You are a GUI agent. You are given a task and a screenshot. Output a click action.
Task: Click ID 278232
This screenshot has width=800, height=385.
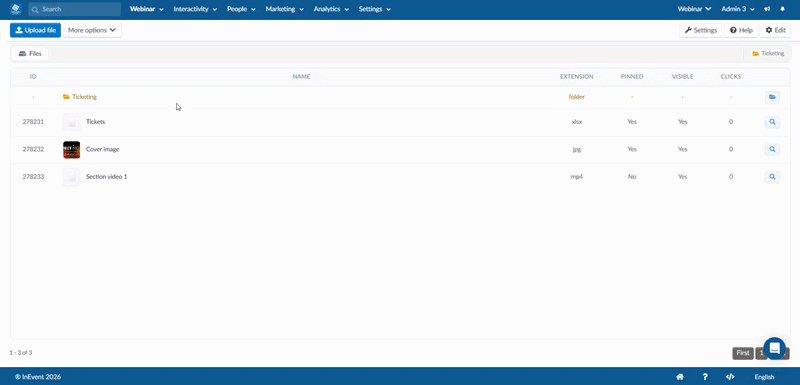point(33,149)
